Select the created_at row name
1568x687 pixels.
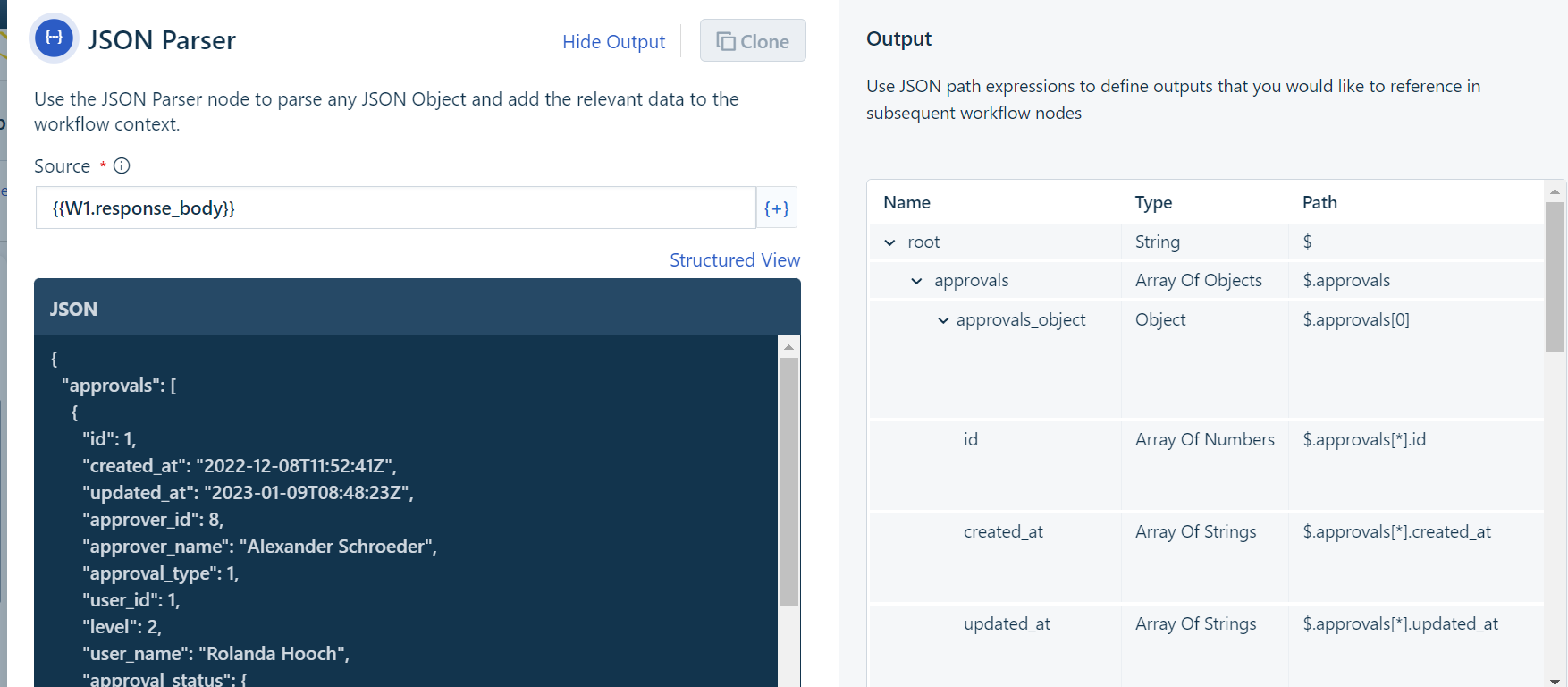[1003, 531]
